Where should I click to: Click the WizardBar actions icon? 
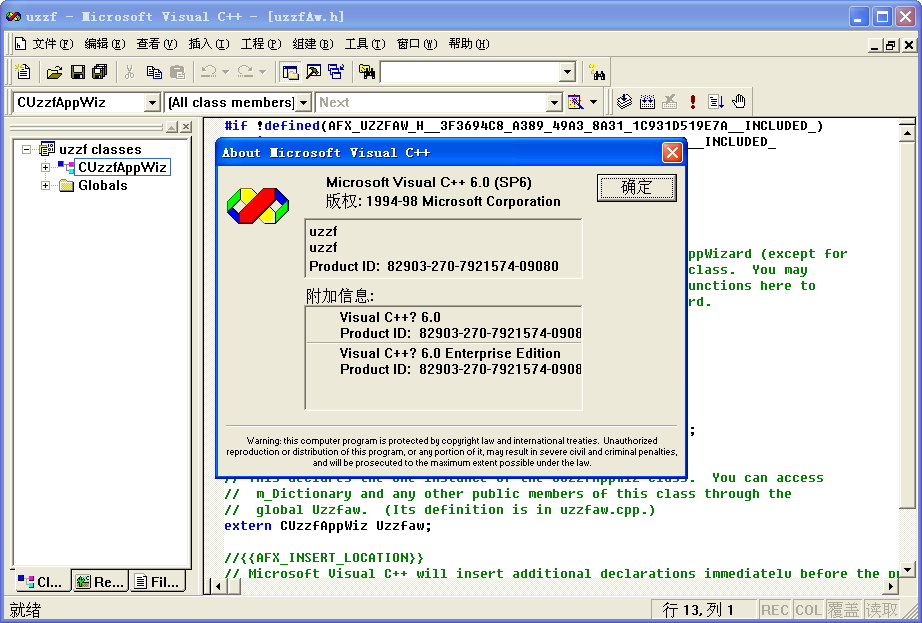coord(575,102)
